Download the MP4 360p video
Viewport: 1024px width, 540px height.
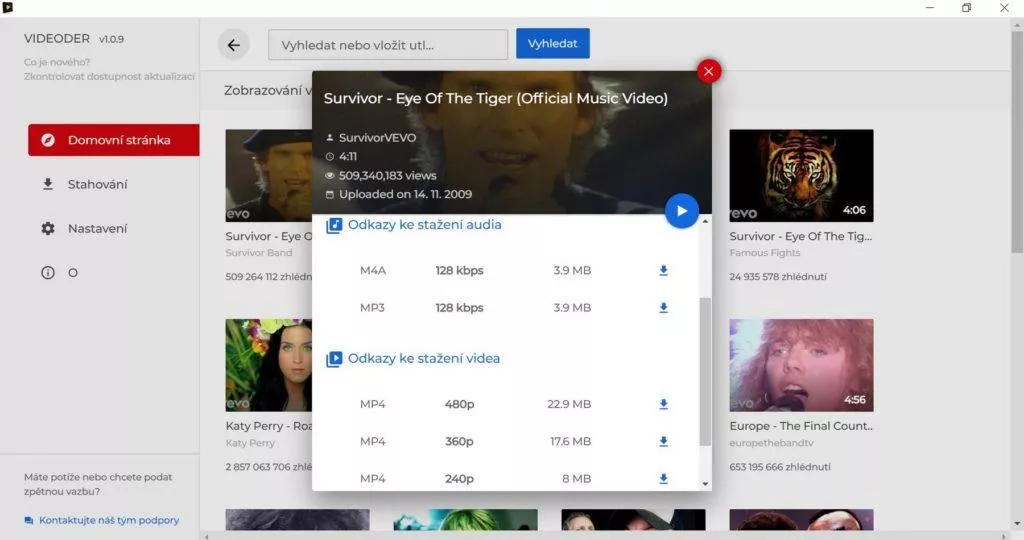(x=663, y=442)
